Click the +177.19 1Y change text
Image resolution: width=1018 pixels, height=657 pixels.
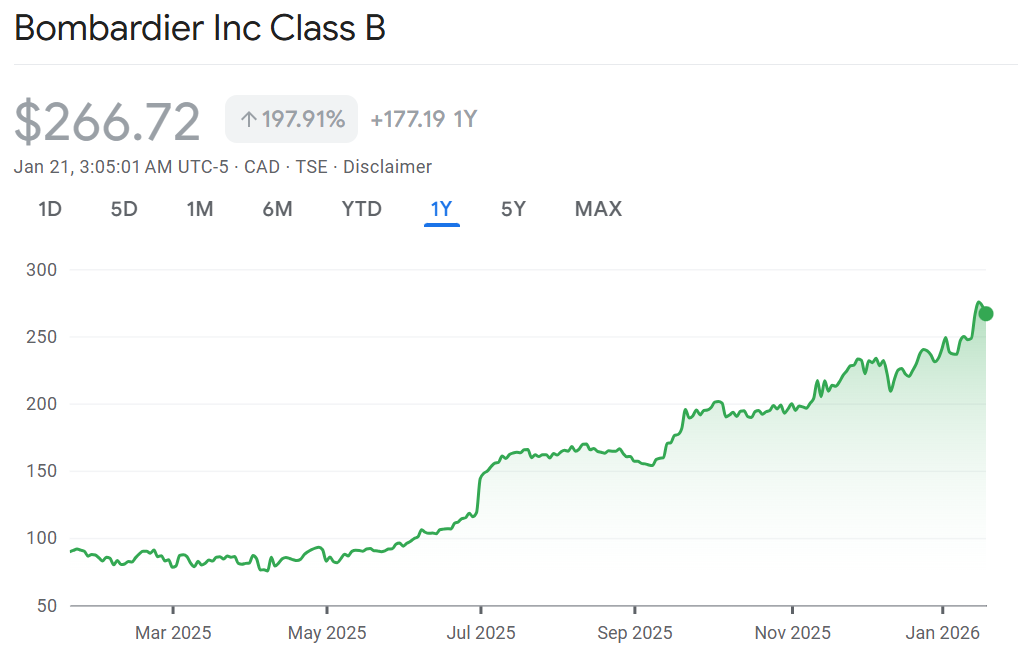coord(423,120)
